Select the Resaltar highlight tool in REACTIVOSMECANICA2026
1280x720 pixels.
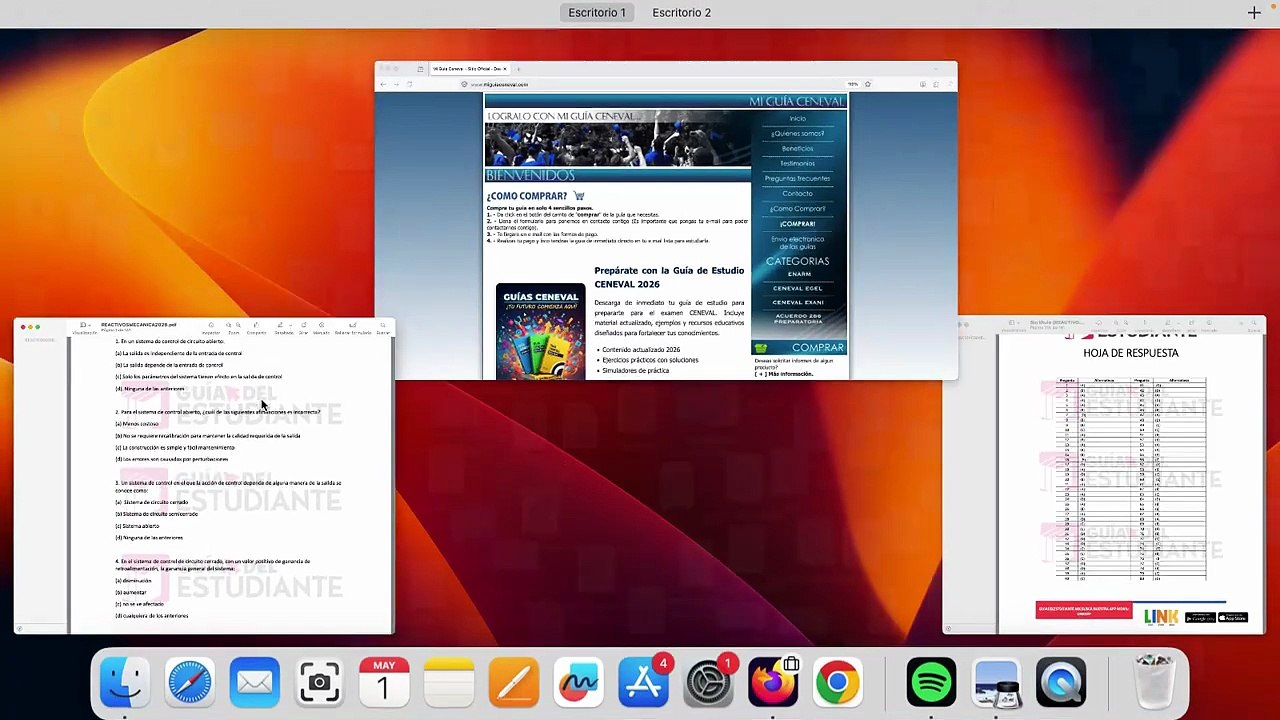[280, 326]
